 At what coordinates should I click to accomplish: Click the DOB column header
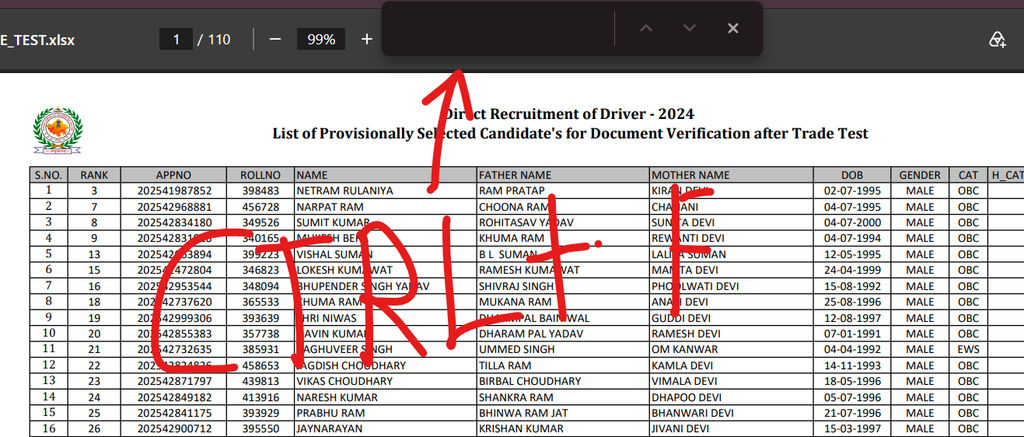pyautogui.click(x=852, y=175)
